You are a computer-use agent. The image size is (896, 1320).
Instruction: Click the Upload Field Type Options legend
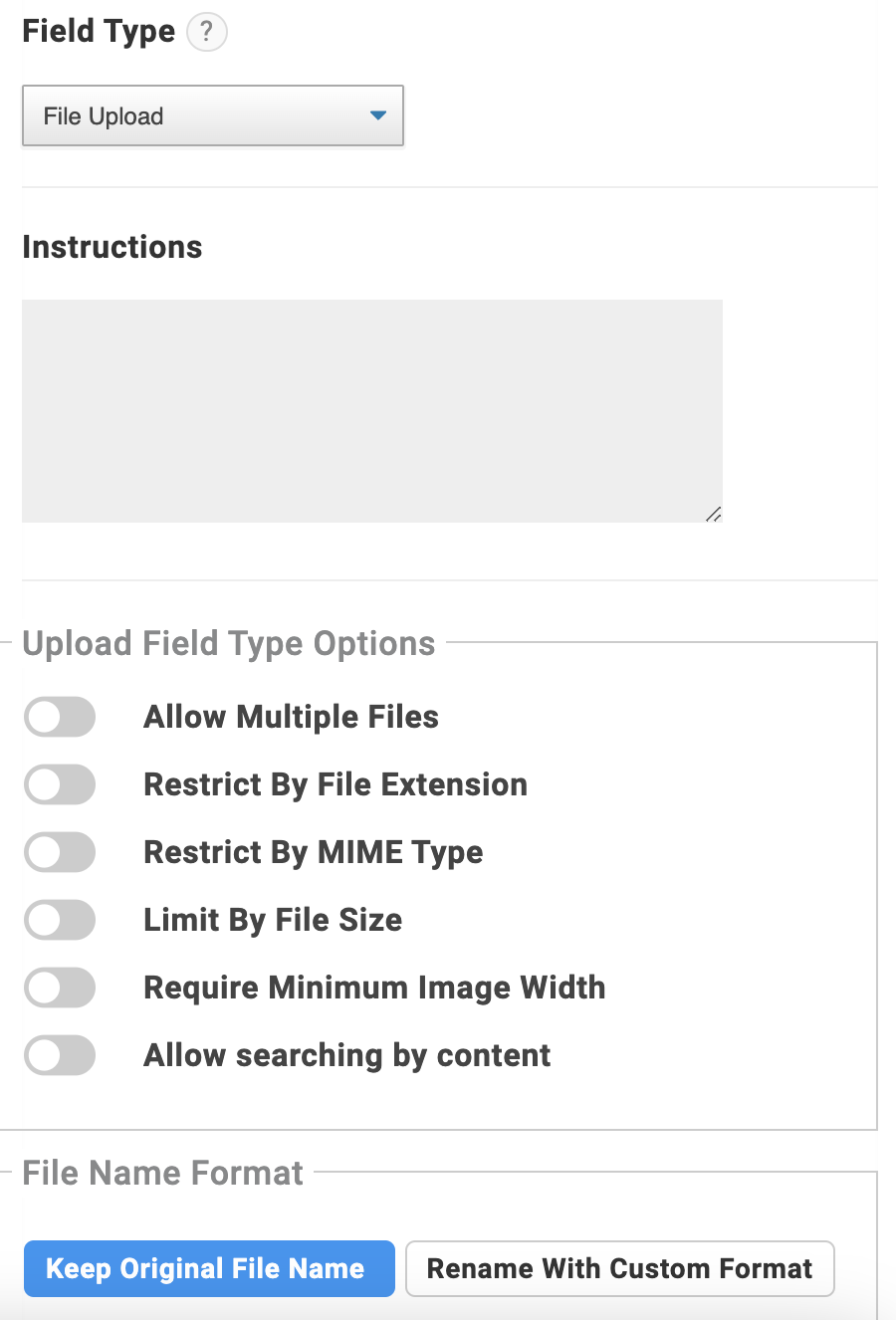tap(229, 644)
